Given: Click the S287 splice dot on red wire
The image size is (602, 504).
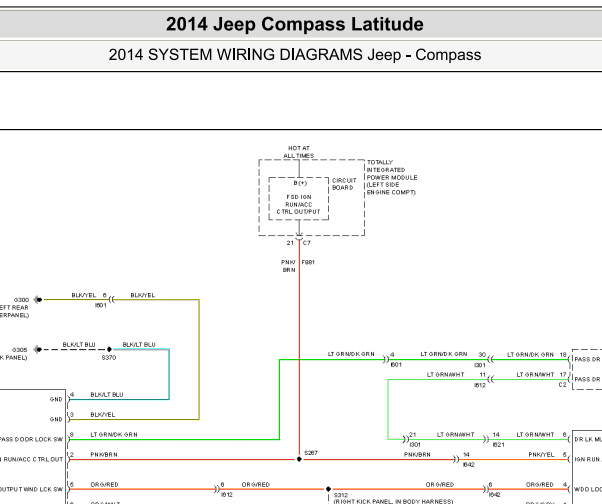Looking at the screenshot, I should 299,459.
